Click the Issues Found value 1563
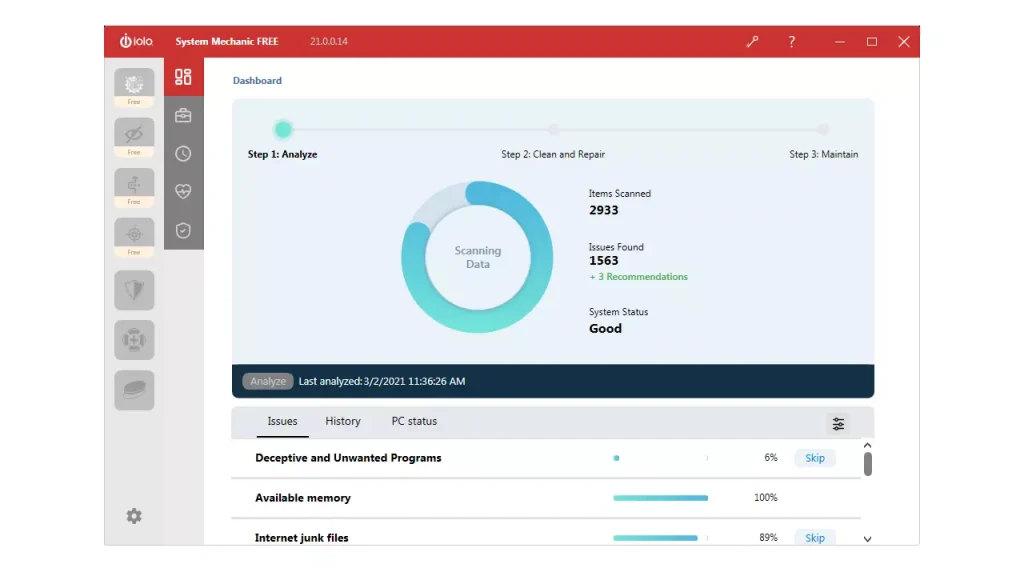 (603, 261)
